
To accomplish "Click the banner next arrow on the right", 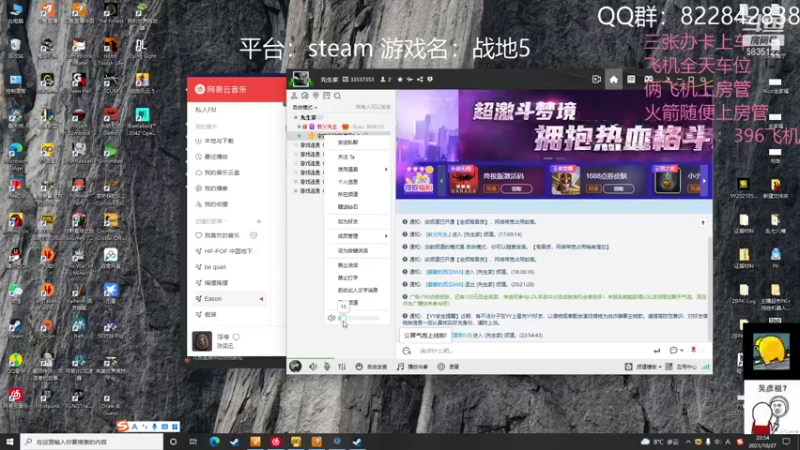I will tap(705, 181).
